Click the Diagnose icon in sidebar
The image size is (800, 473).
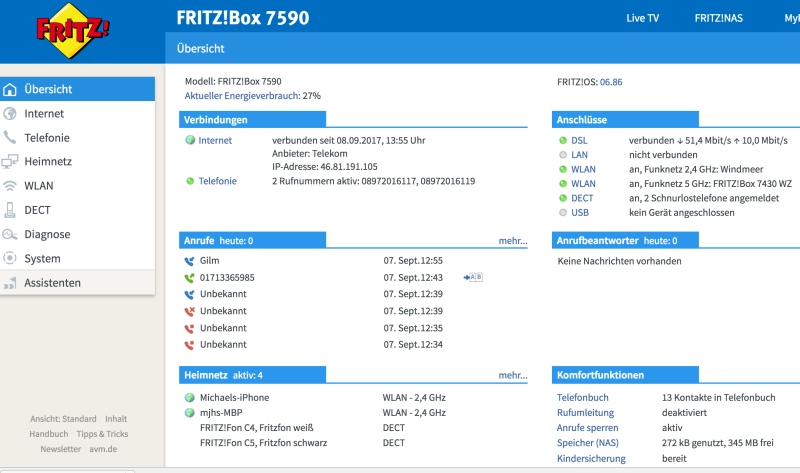click(10, 234)
